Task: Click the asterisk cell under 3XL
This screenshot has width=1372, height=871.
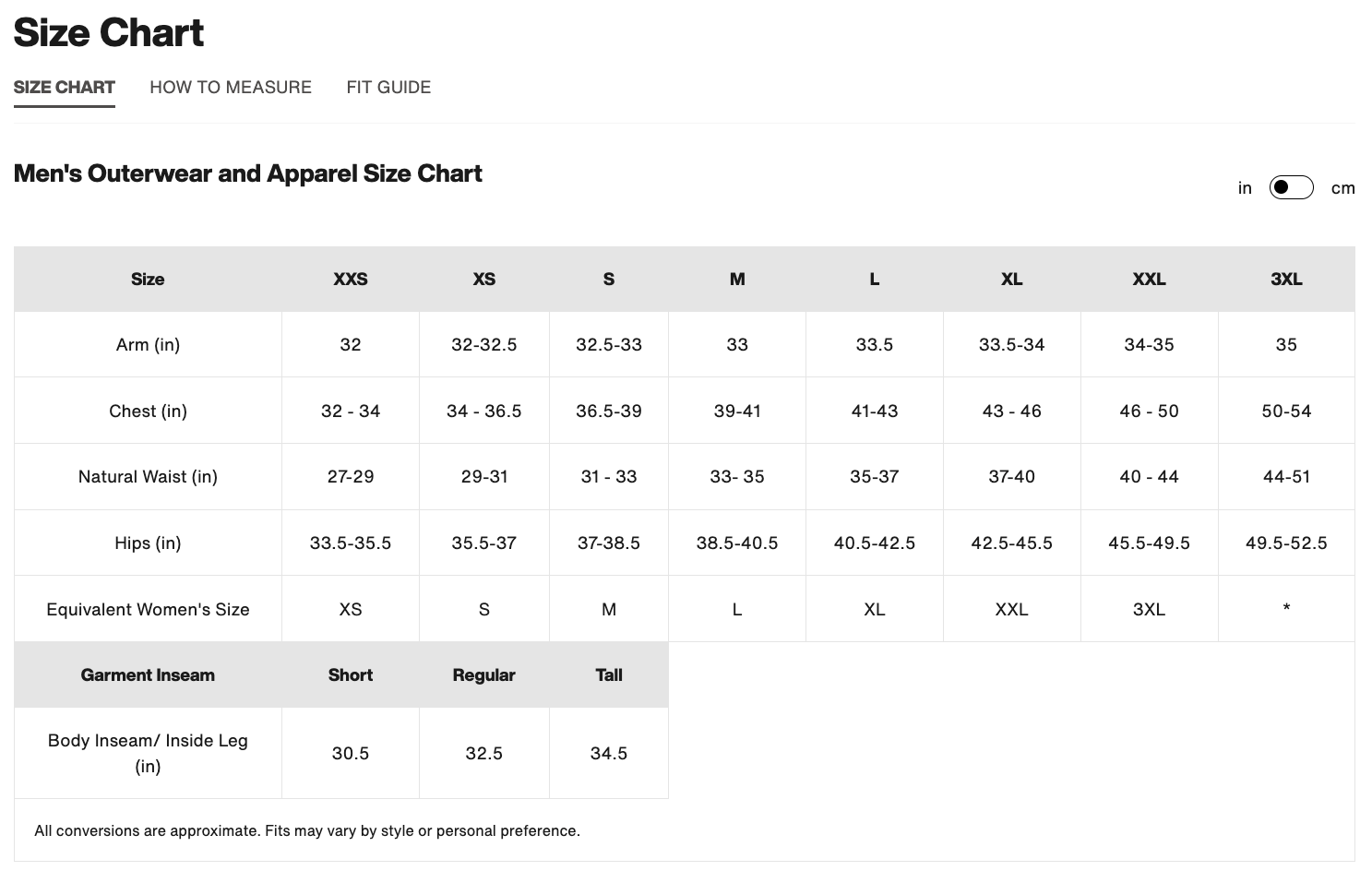Action: tap(1286, 609)
